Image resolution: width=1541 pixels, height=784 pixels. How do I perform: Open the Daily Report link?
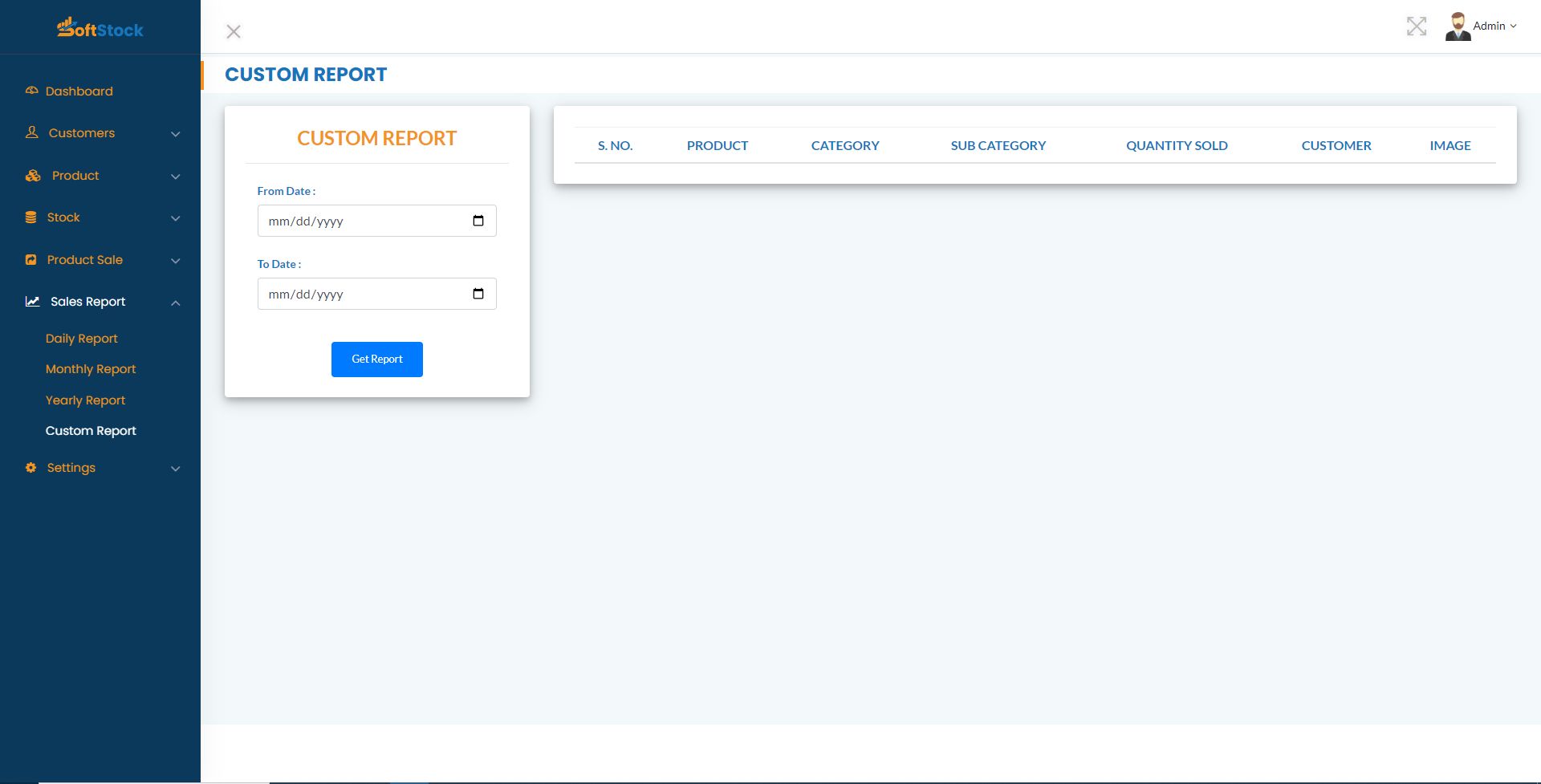click(x=82, y=339)
